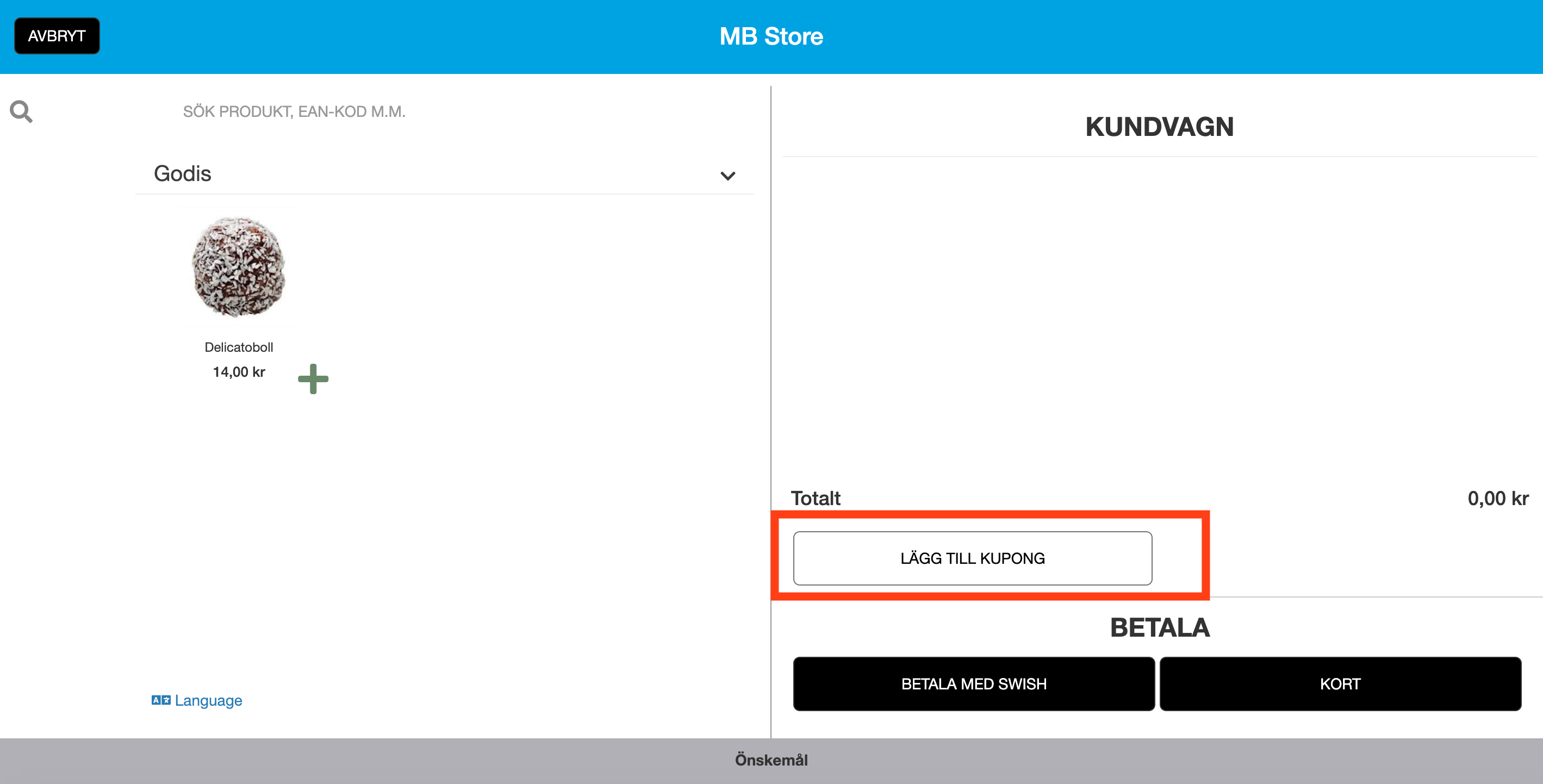
Task: Click the Language translate icon
Action: 160,700
